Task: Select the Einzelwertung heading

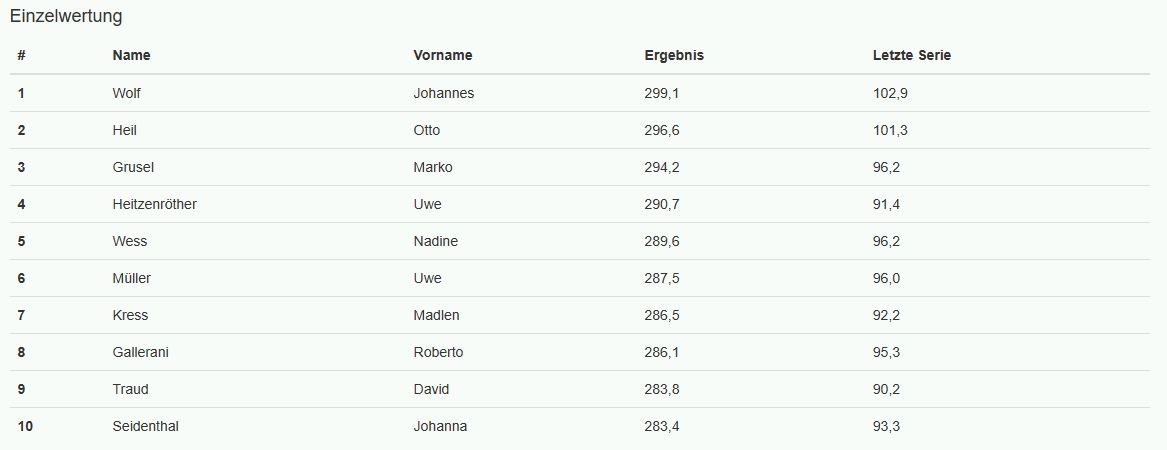Action: pyautogui.click(x=65, y=16)
